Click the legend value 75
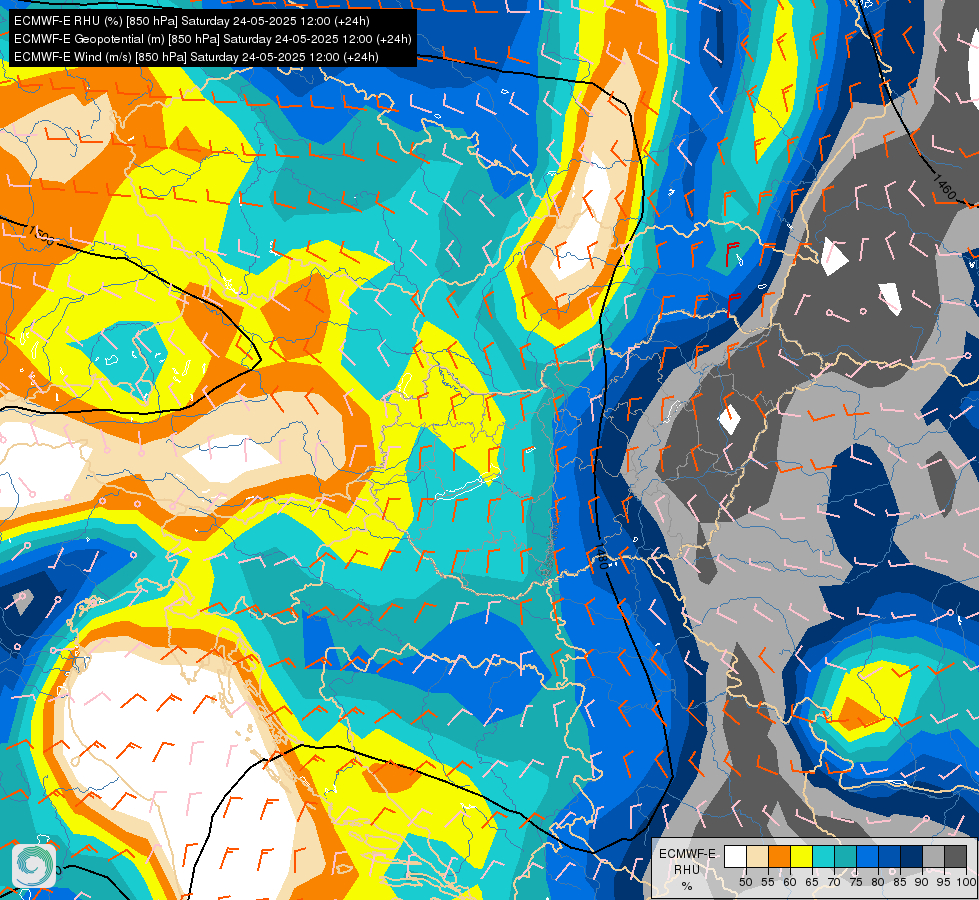 856,882
